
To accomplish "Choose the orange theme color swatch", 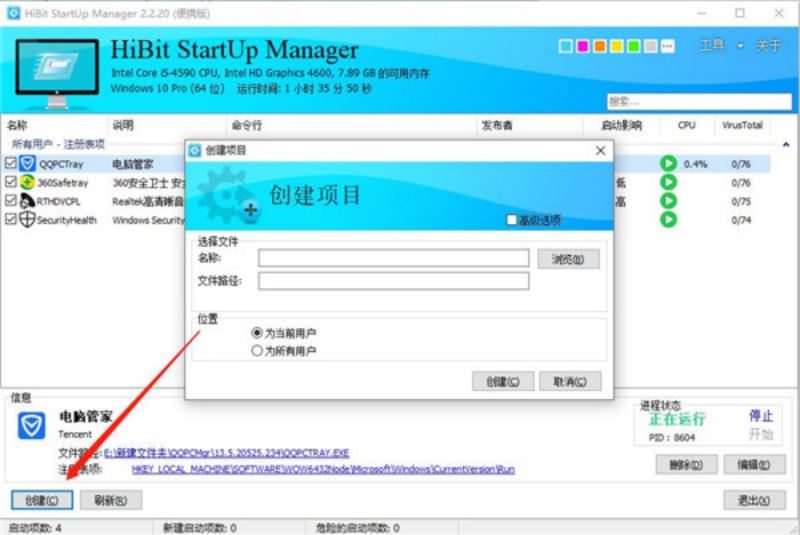I will tap(599, 46).
